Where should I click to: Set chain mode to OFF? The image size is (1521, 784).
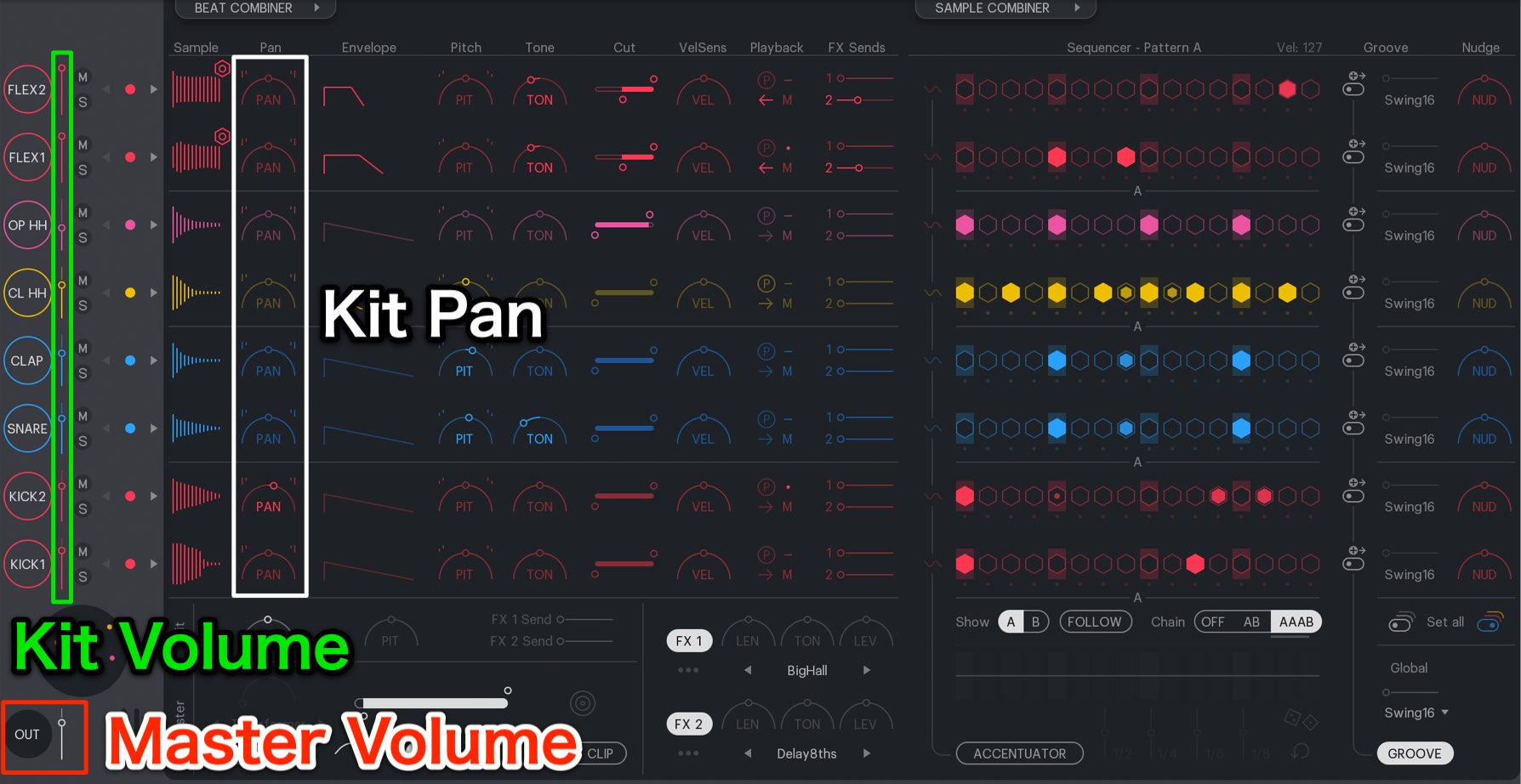pos(1213,622)
